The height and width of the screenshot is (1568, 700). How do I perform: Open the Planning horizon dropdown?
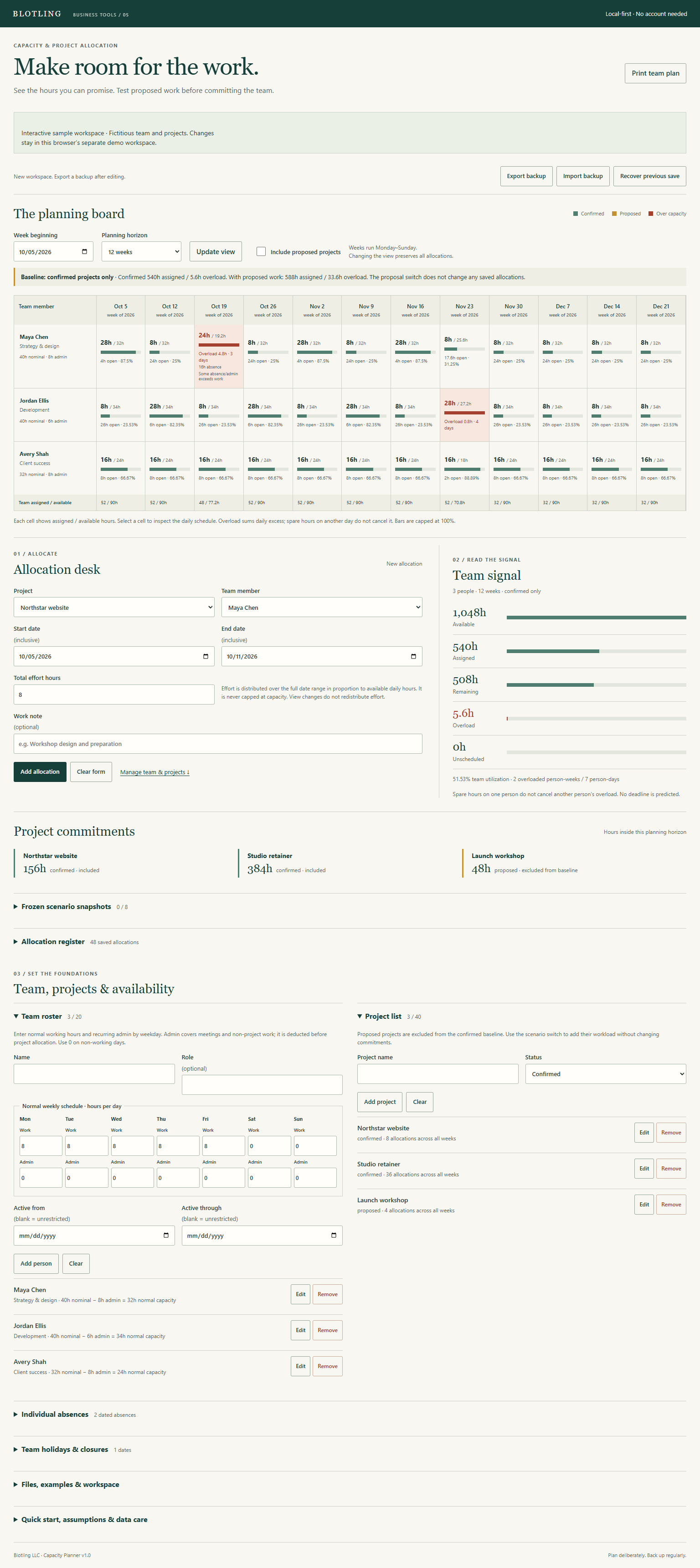click(x=141, y=251)
